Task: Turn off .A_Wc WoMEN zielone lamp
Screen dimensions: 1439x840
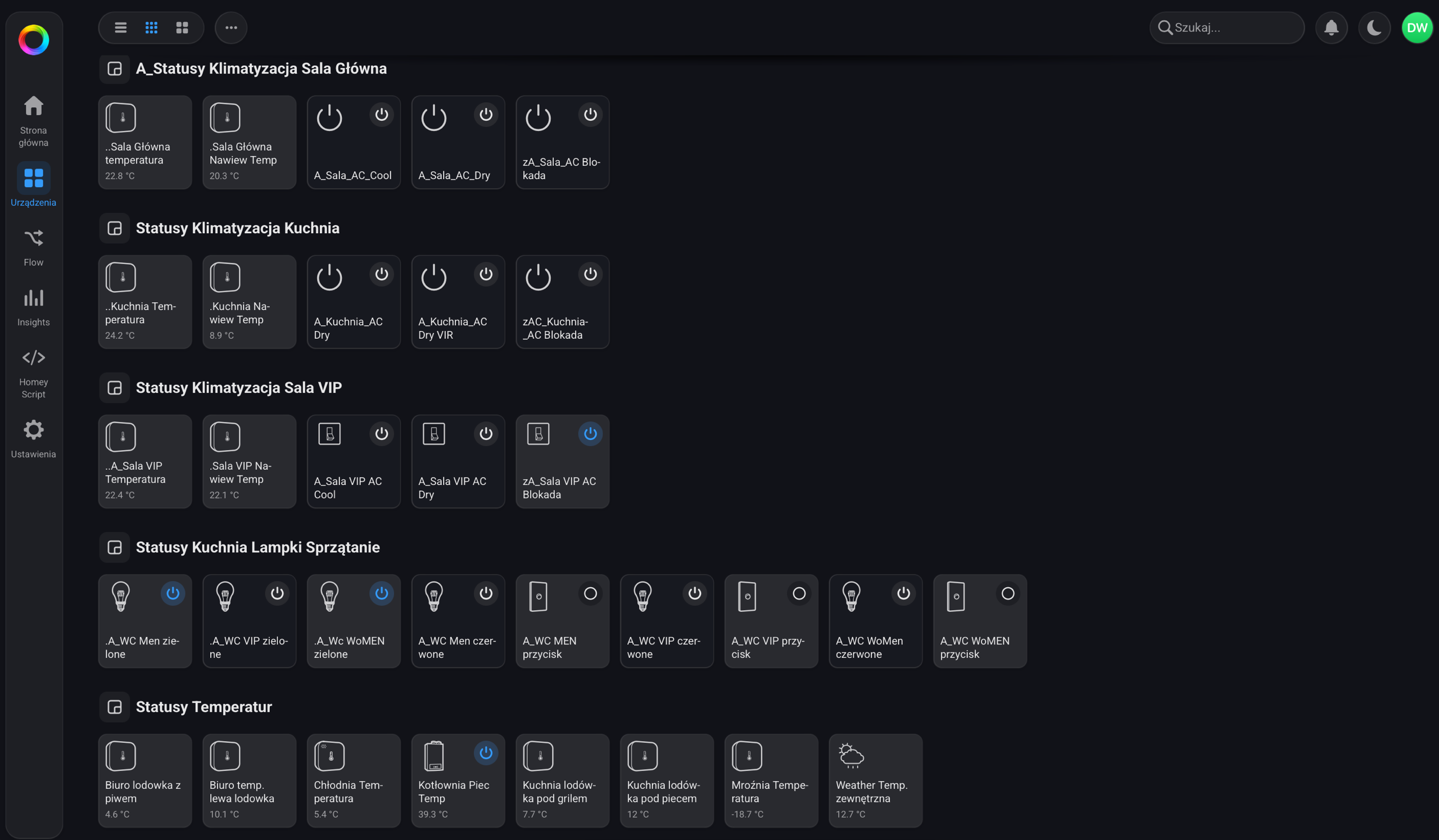Action: coord(382,593)
